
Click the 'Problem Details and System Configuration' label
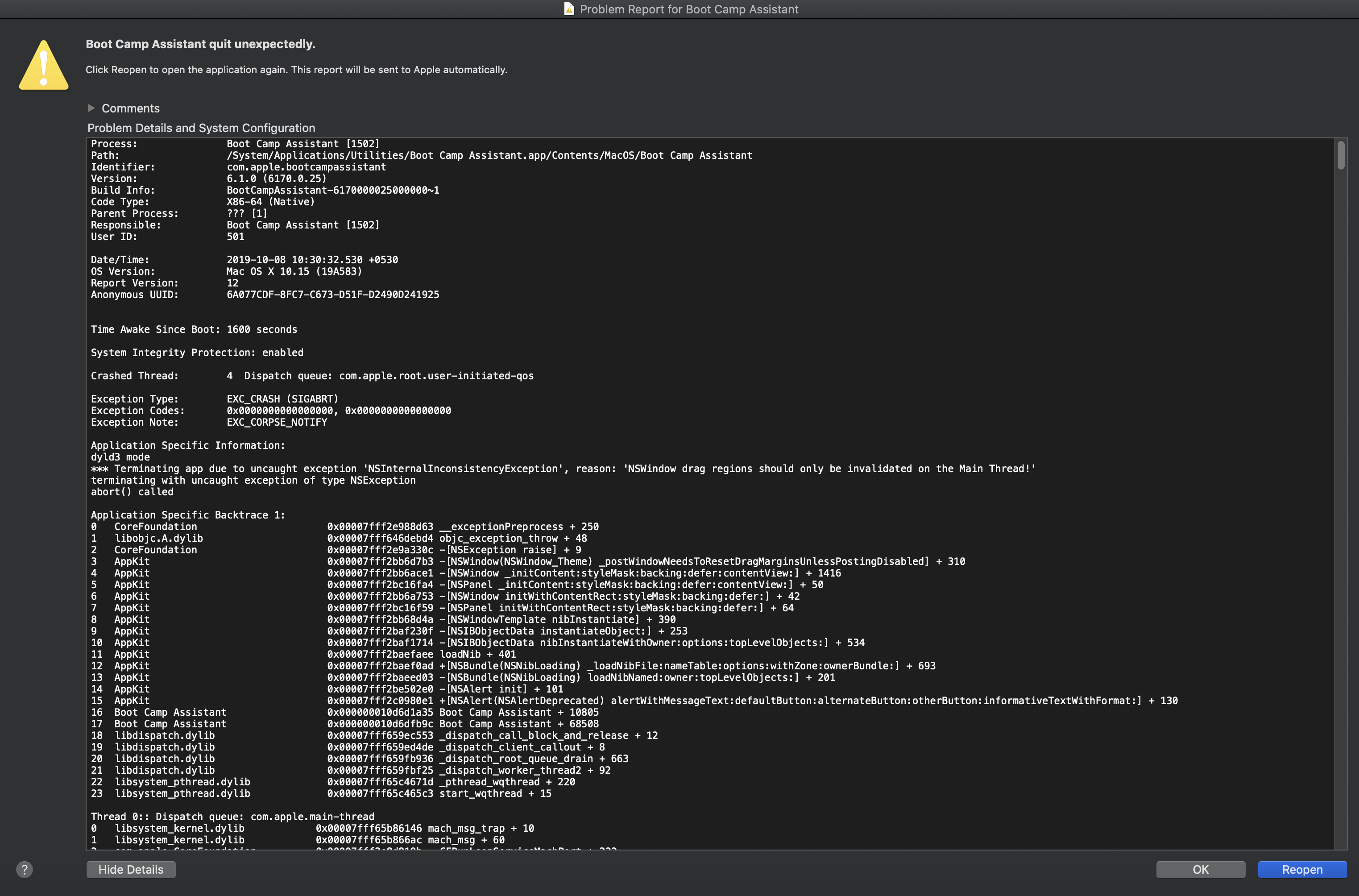coord(201,128)
